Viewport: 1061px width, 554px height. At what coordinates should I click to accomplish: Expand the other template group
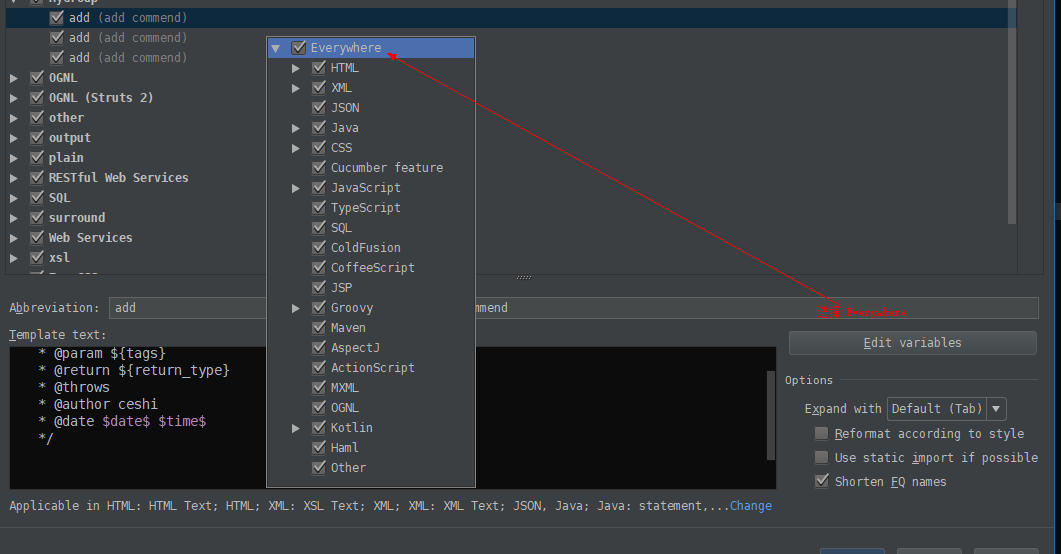[14, 118]
